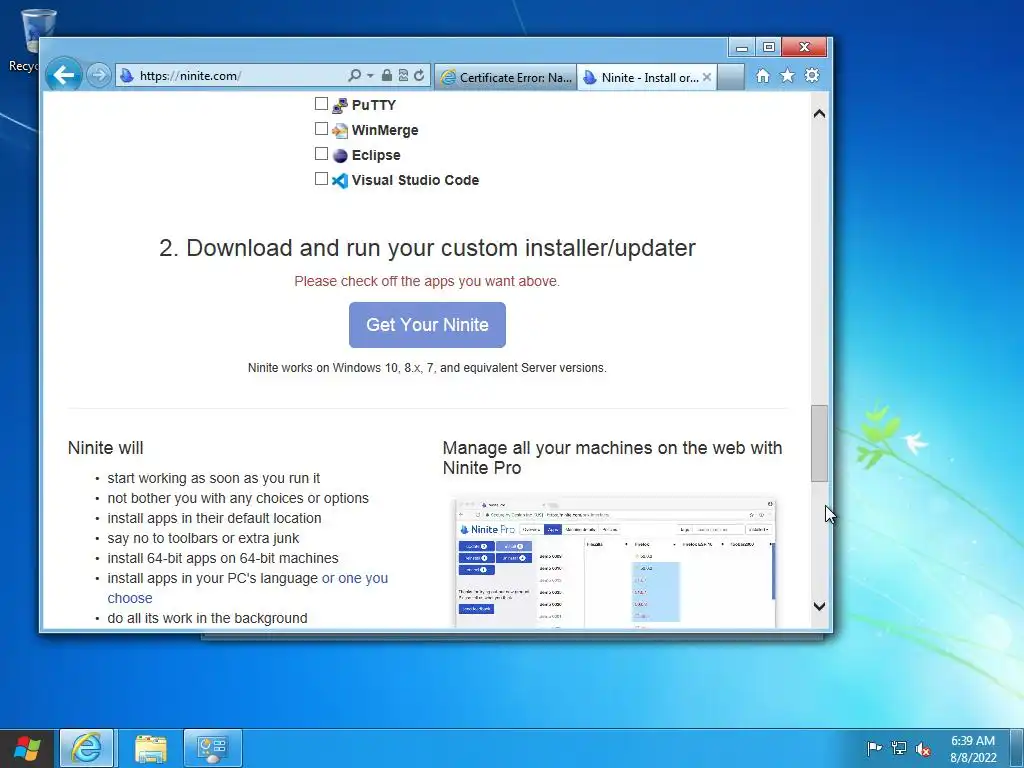The image size is (1024, 768).
Task: Click the 'Manage all your machines' heading
Action: pos(613,458)
